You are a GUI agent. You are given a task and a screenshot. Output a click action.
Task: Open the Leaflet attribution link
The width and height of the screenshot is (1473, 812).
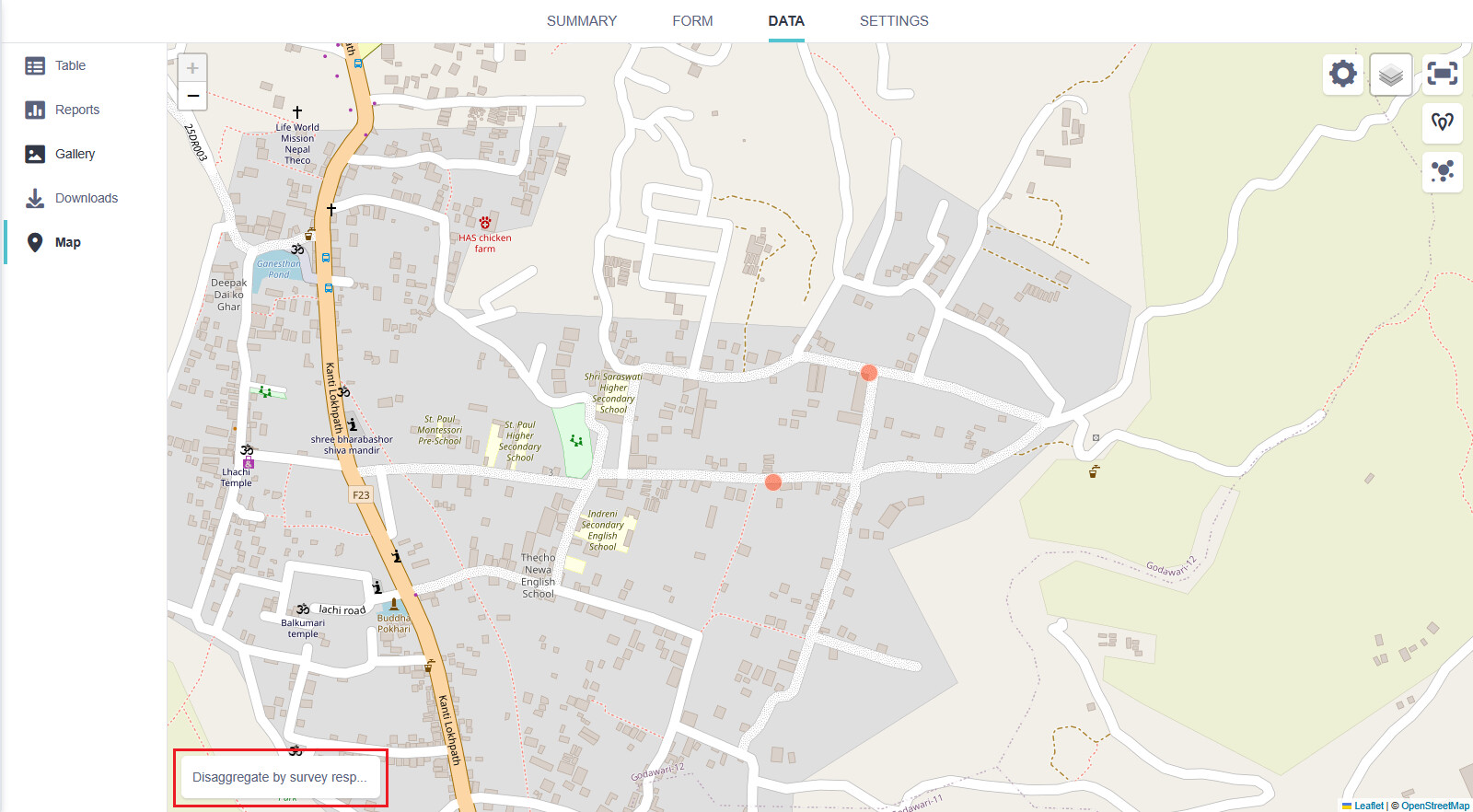click(1368, 806)
